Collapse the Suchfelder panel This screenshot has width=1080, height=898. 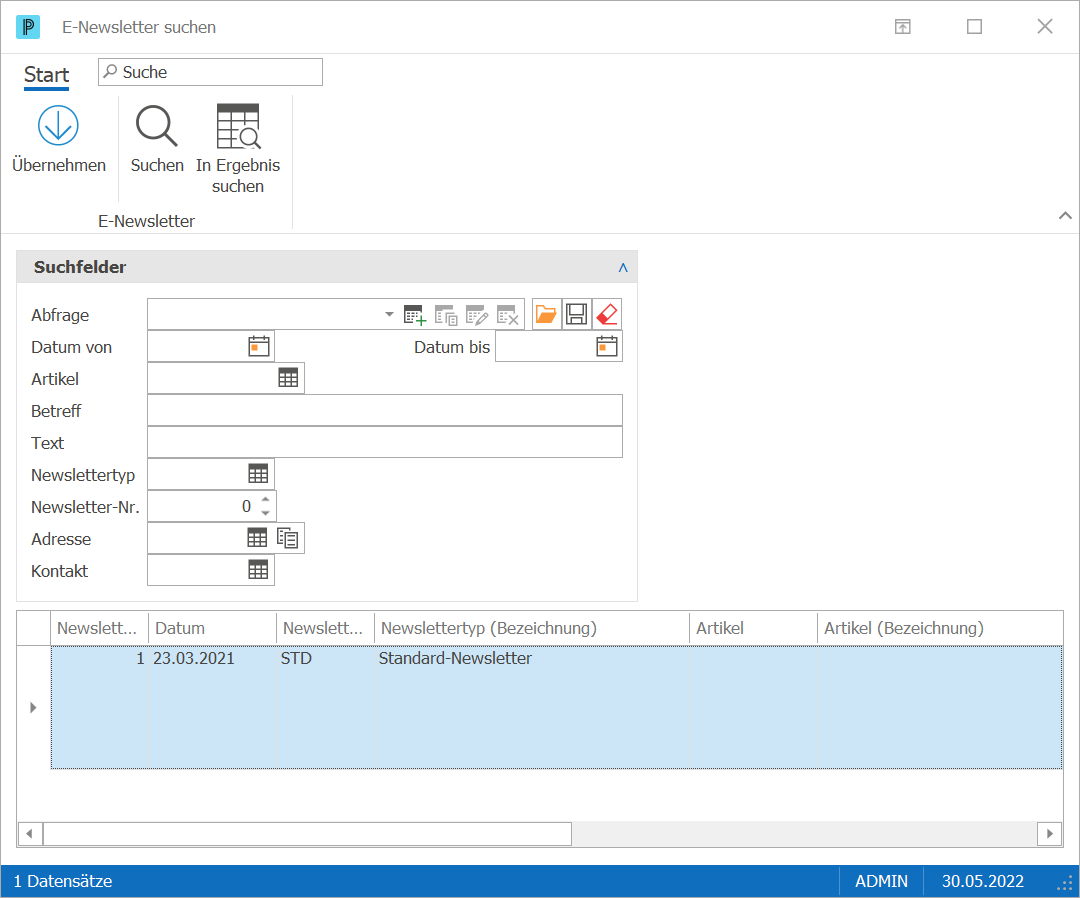coord(623,267)
